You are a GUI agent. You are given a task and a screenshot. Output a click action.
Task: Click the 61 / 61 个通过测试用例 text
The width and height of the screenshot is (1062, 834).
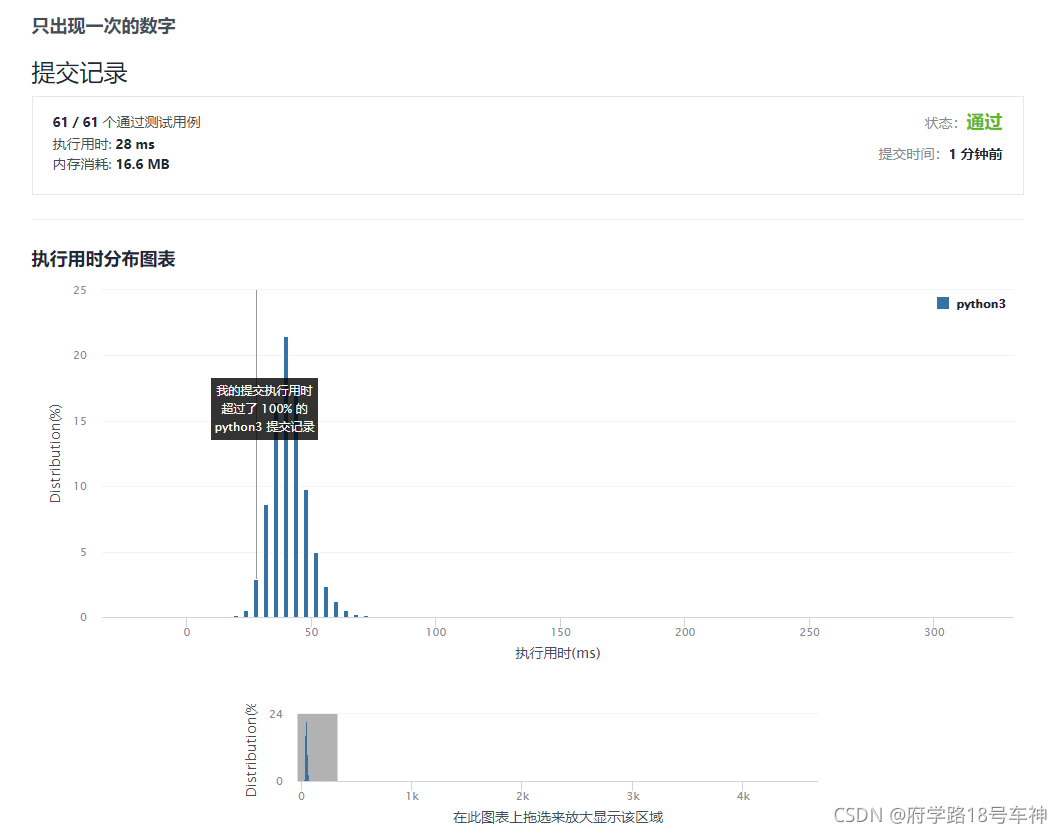pos(127,122)
